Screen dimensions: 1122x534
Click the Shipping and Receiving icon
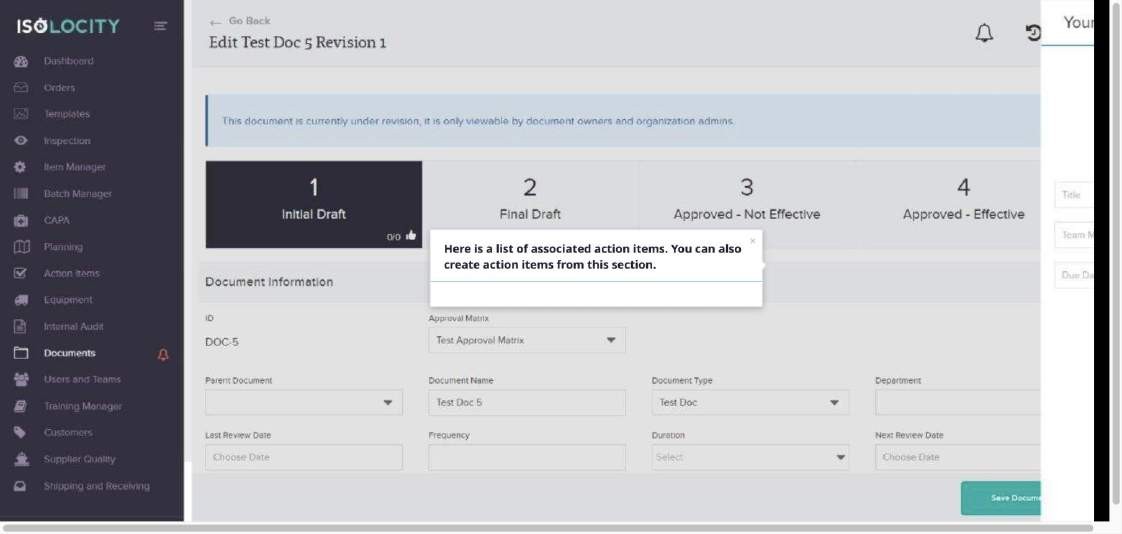point(21,486)
